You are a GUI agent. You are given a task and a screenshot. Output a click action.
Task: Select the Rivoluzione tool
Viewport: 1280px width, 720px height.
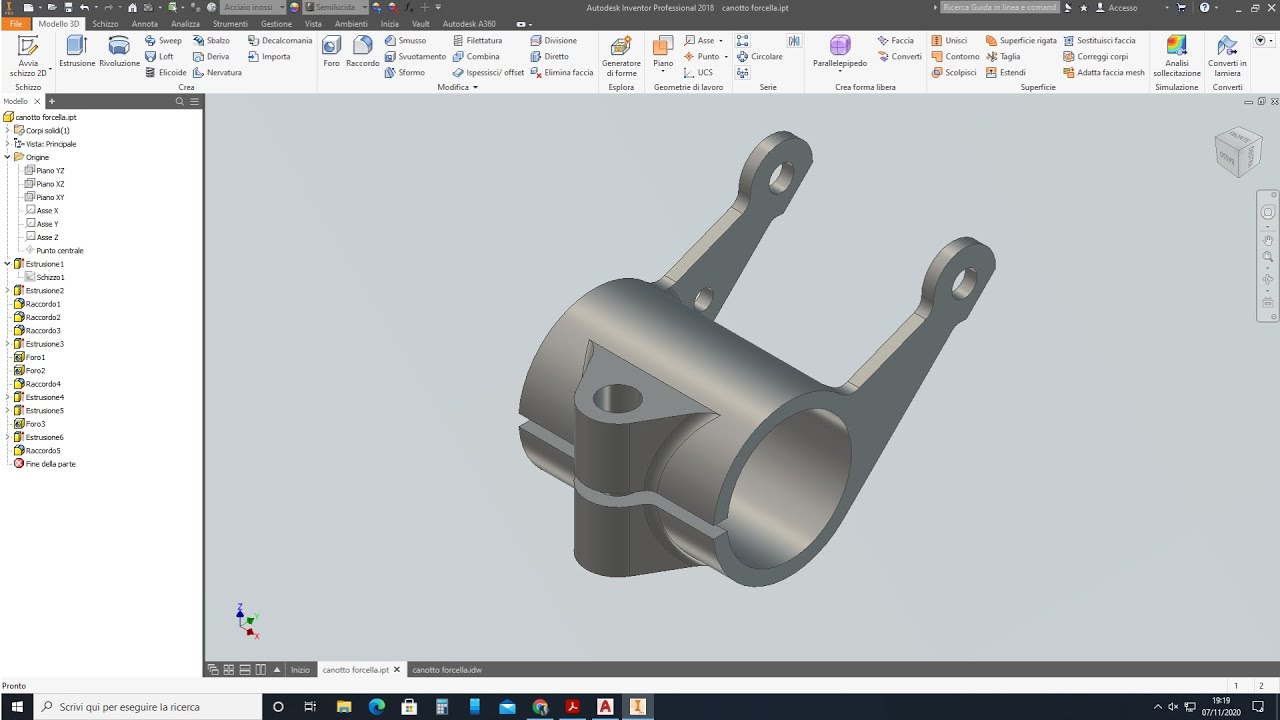[119, 51]
